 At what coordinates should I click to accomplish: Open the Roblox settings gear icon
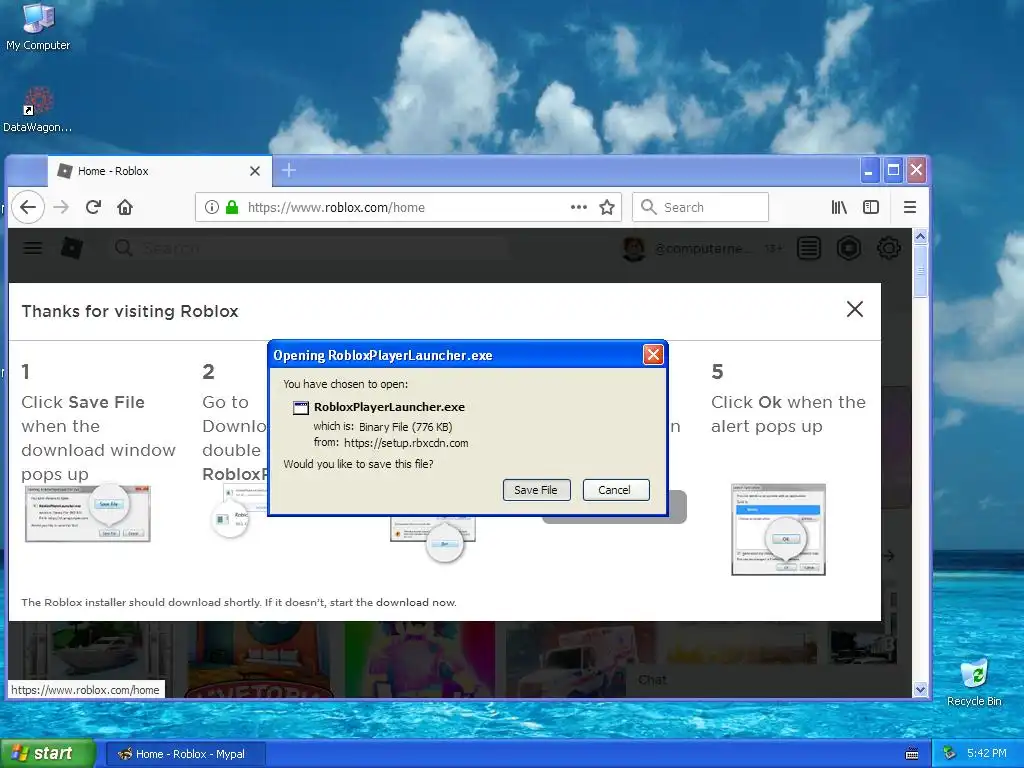click(888, 248)
